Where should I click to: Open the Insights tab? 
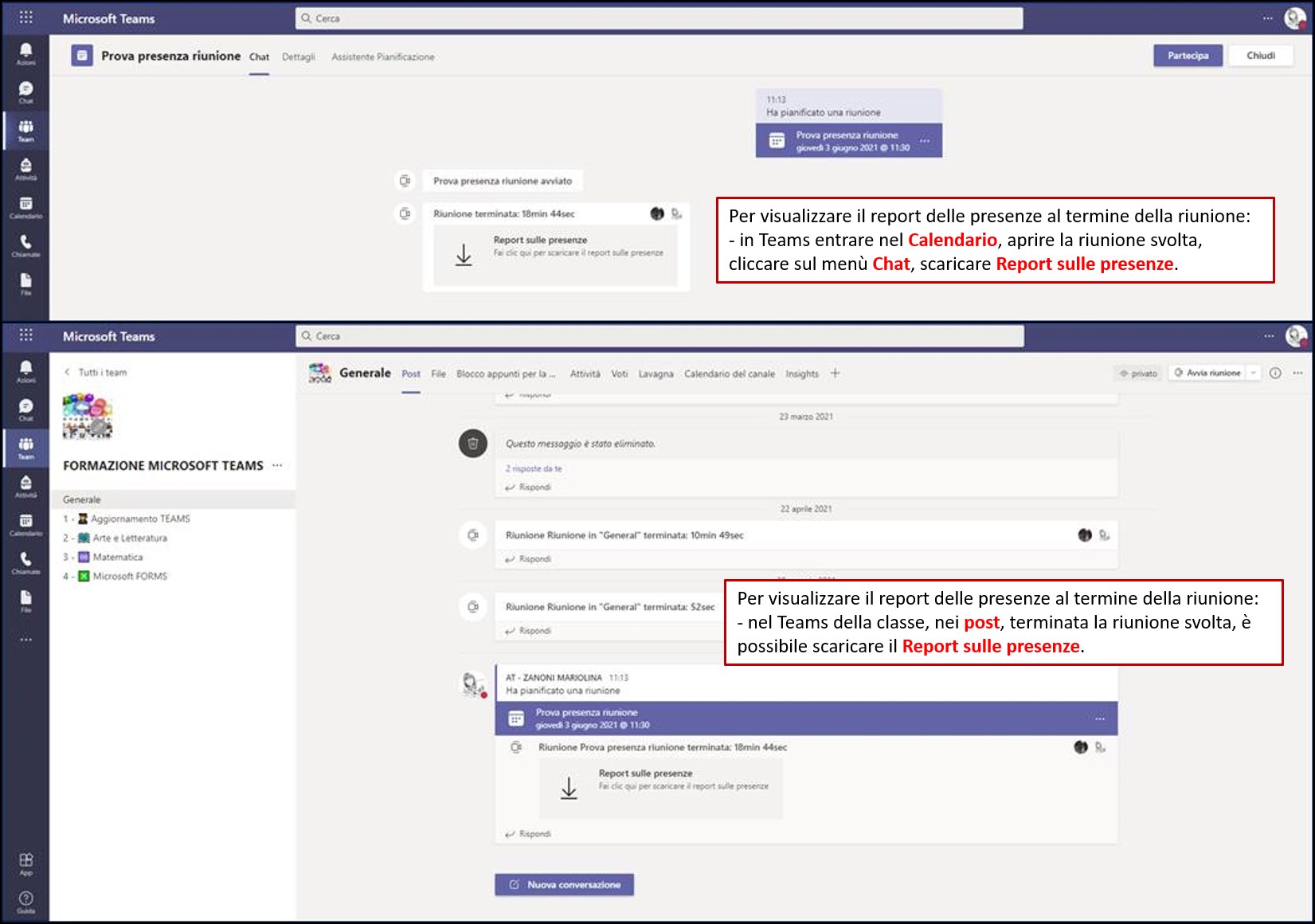802,374
